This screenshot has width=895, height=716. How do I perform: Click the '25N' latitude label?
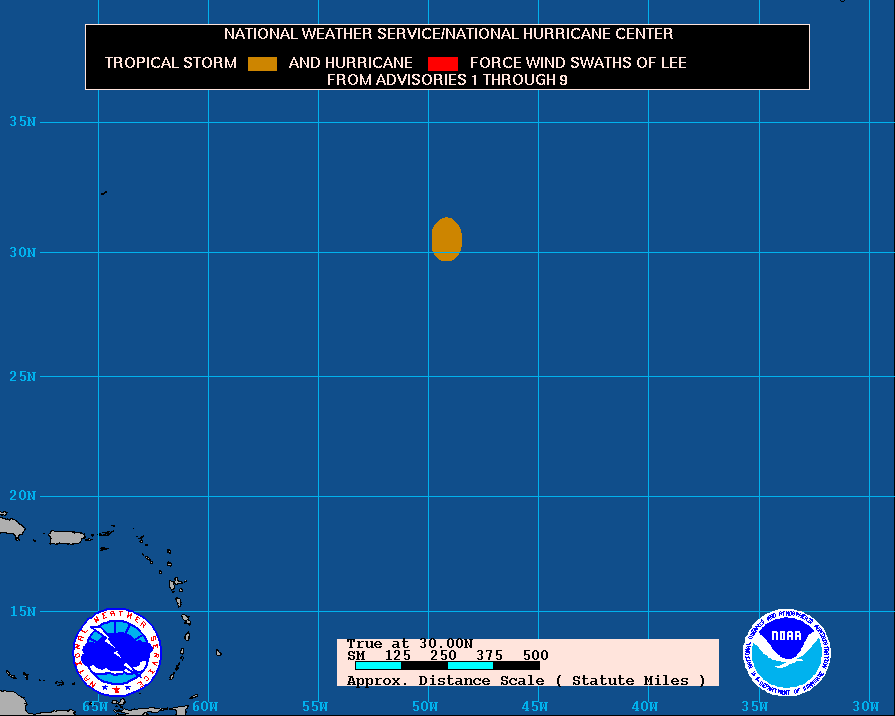pyautogui.click(x=23, y=376)
